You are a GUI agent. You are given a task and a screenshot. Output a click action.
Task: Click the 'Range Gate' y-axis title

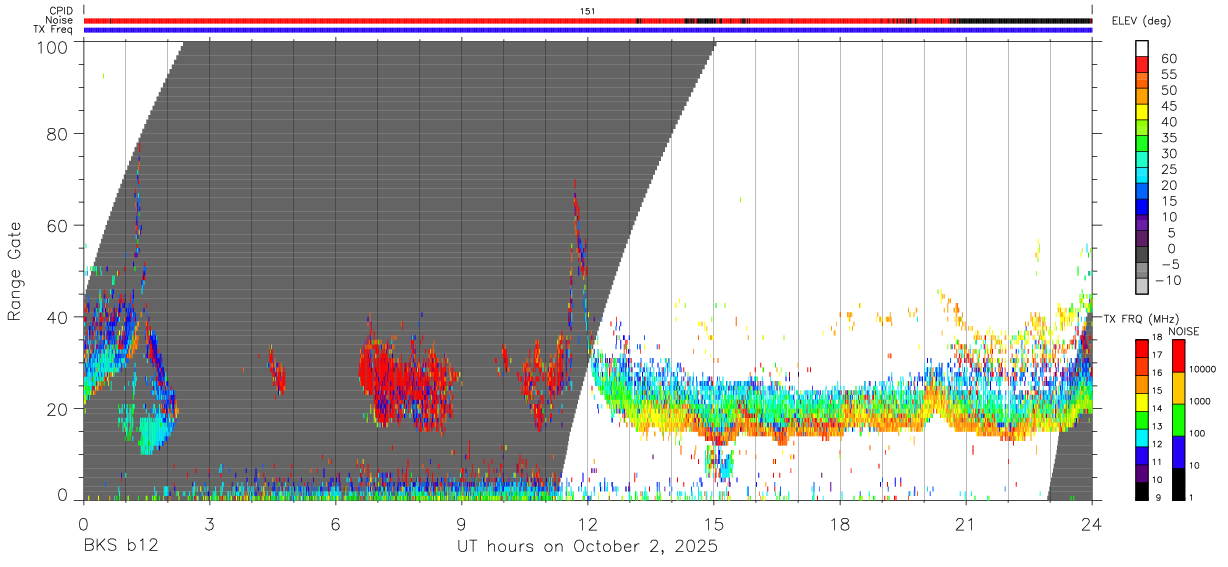click(x=15, y=272)
